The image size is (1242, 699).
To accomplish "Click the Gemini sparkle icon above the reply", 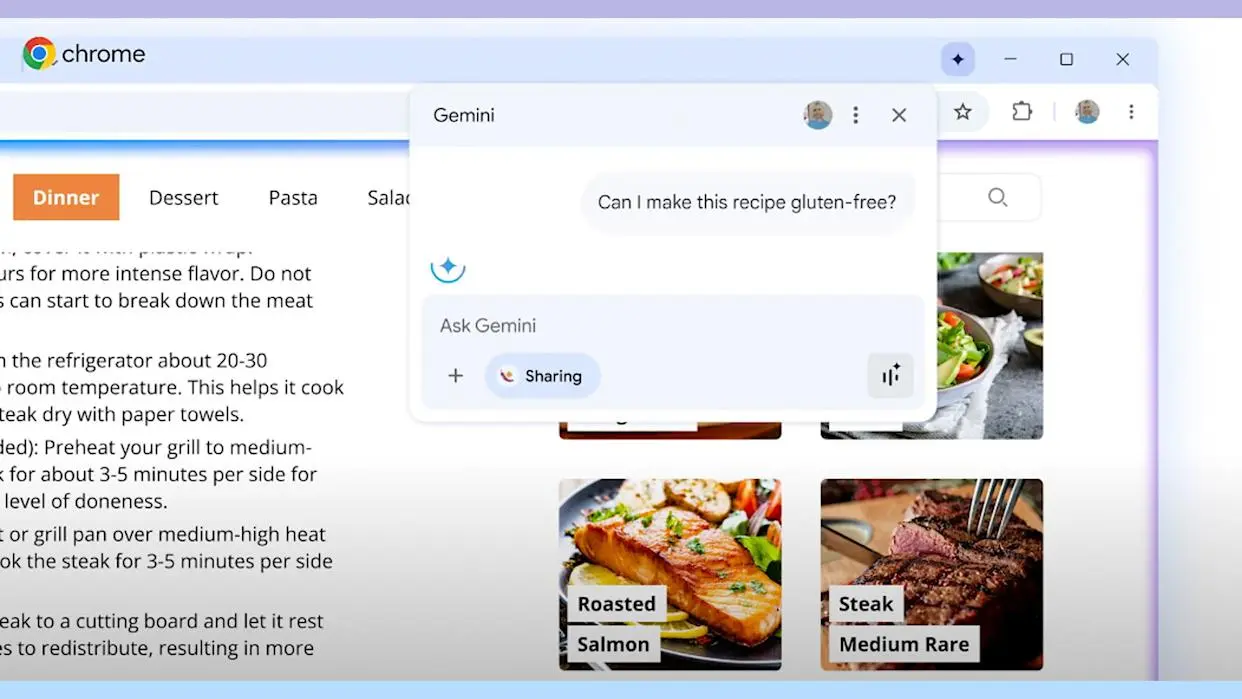I will (448, 267).
